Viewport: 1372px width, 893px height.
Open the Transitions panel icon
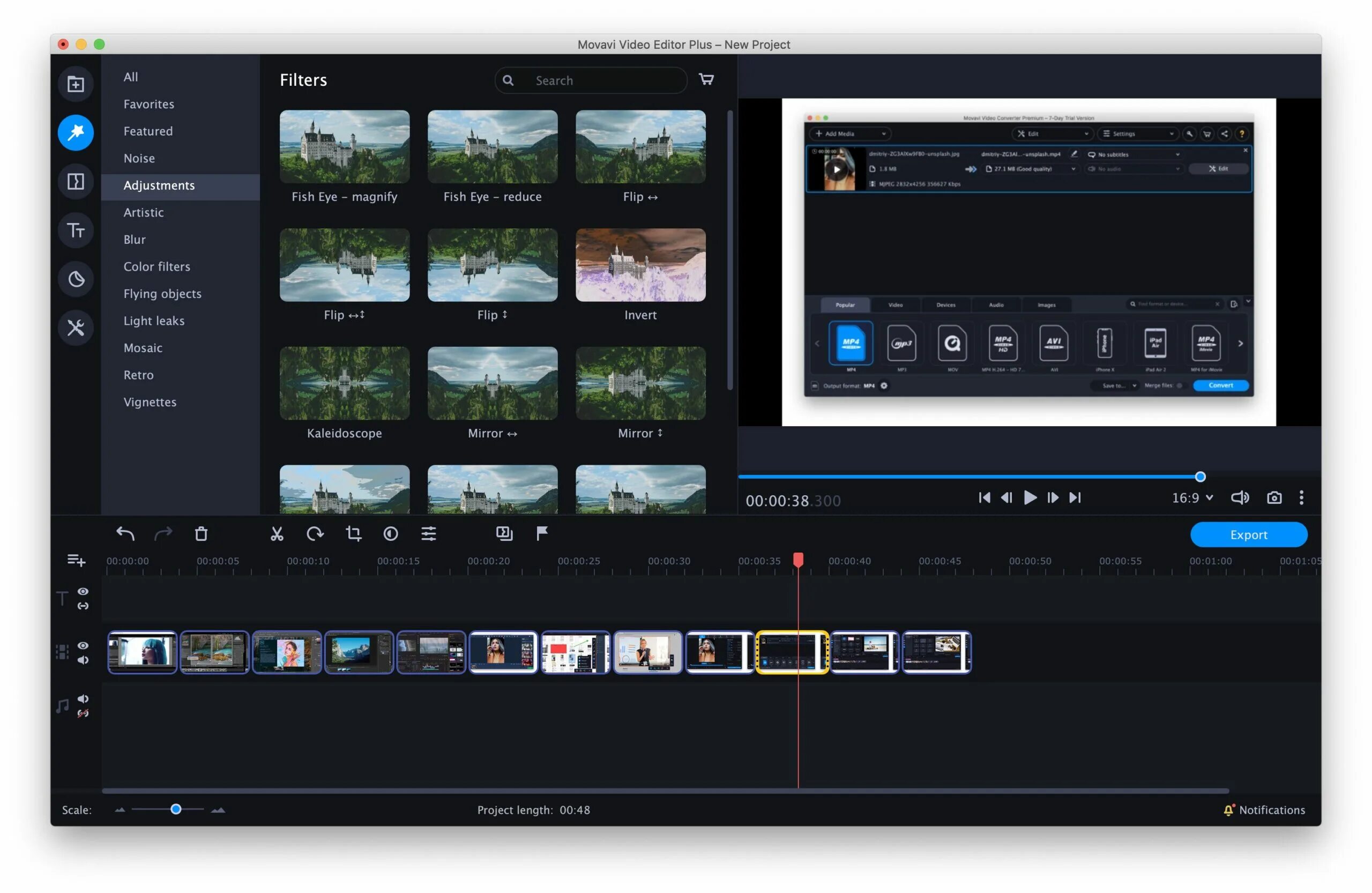coord(76,182)
